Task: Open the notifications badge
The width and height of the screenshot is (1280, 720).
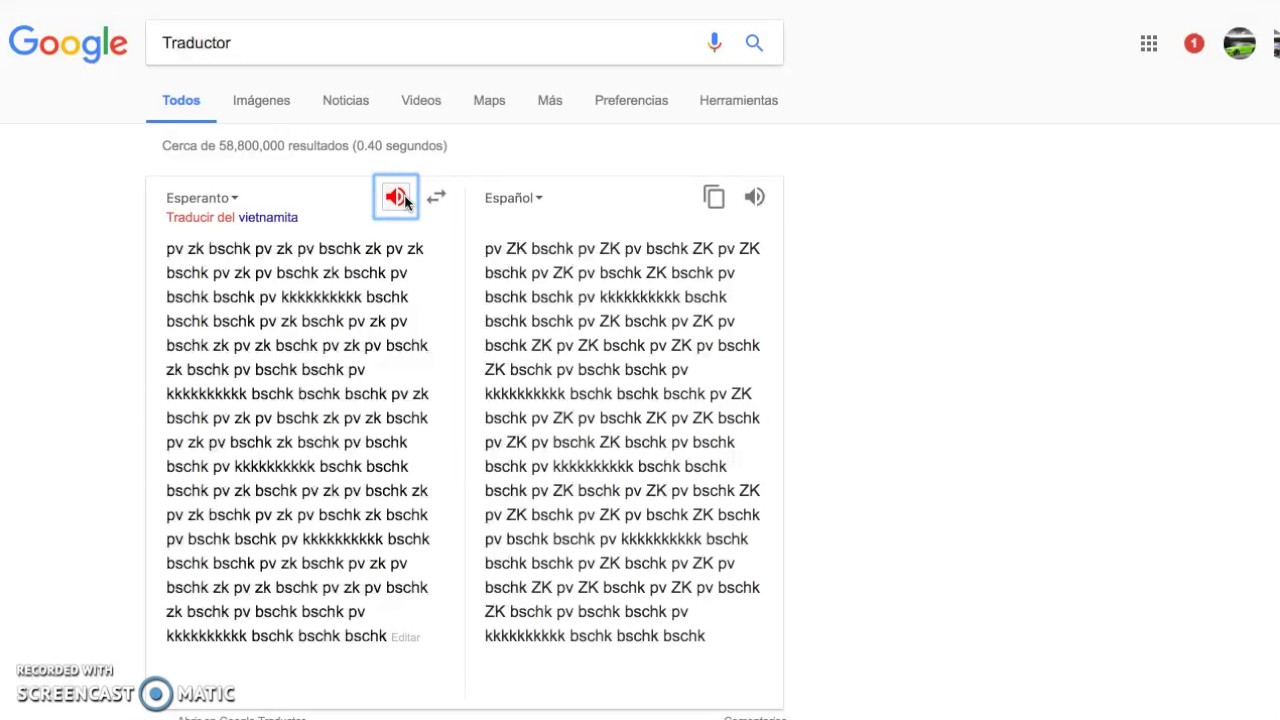Action: (1194, 43)
